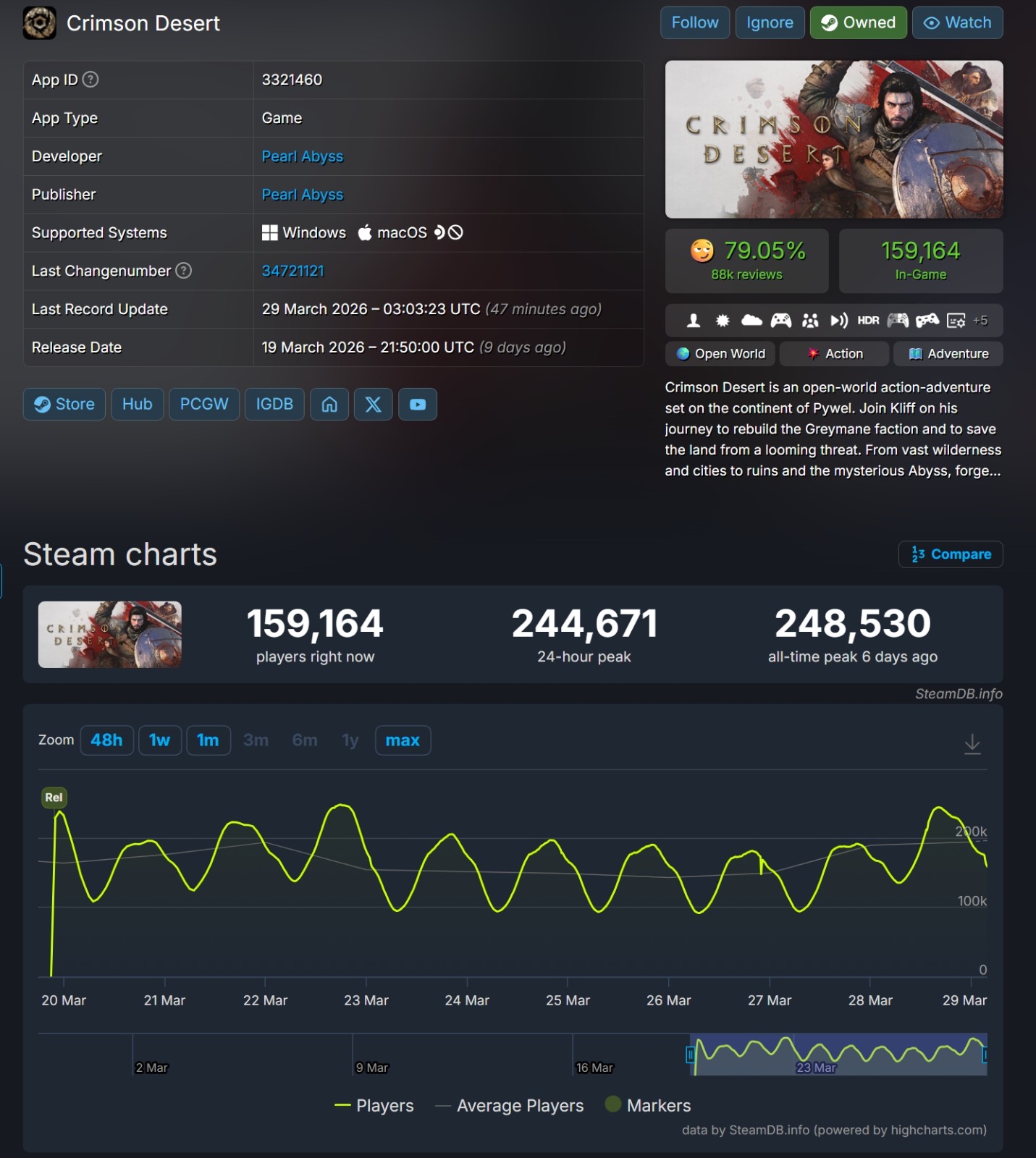Click the unsupported circle-slash status icon
The image size is (1036, 1158).
click(x=455, y=232)
